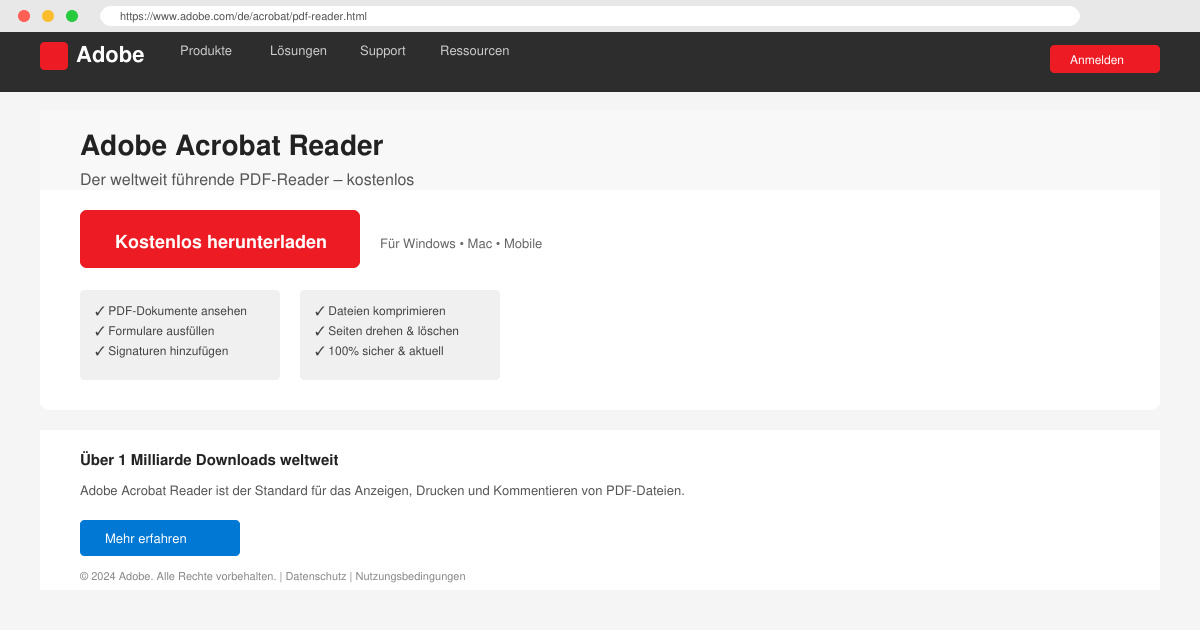
Task: Open the Produkte menu
Action: [206, 51]
